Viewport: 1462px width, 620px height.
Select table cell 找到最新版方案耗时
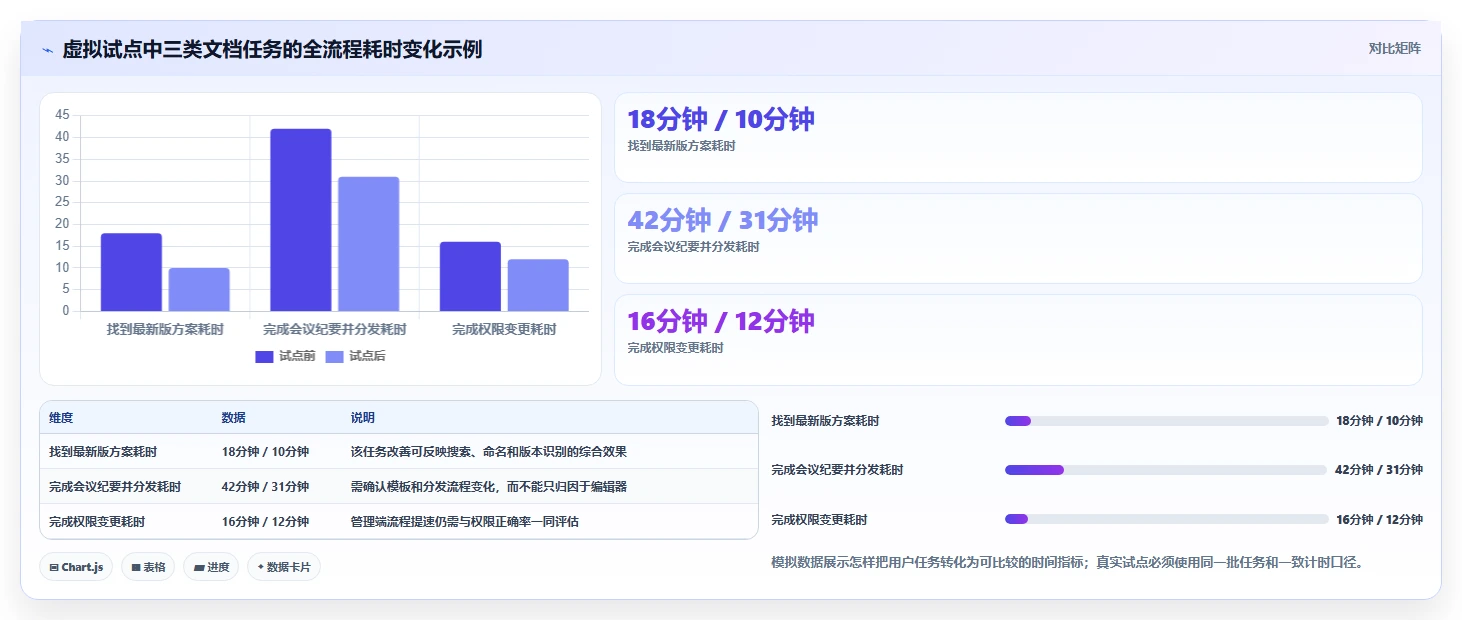[103, 452]
